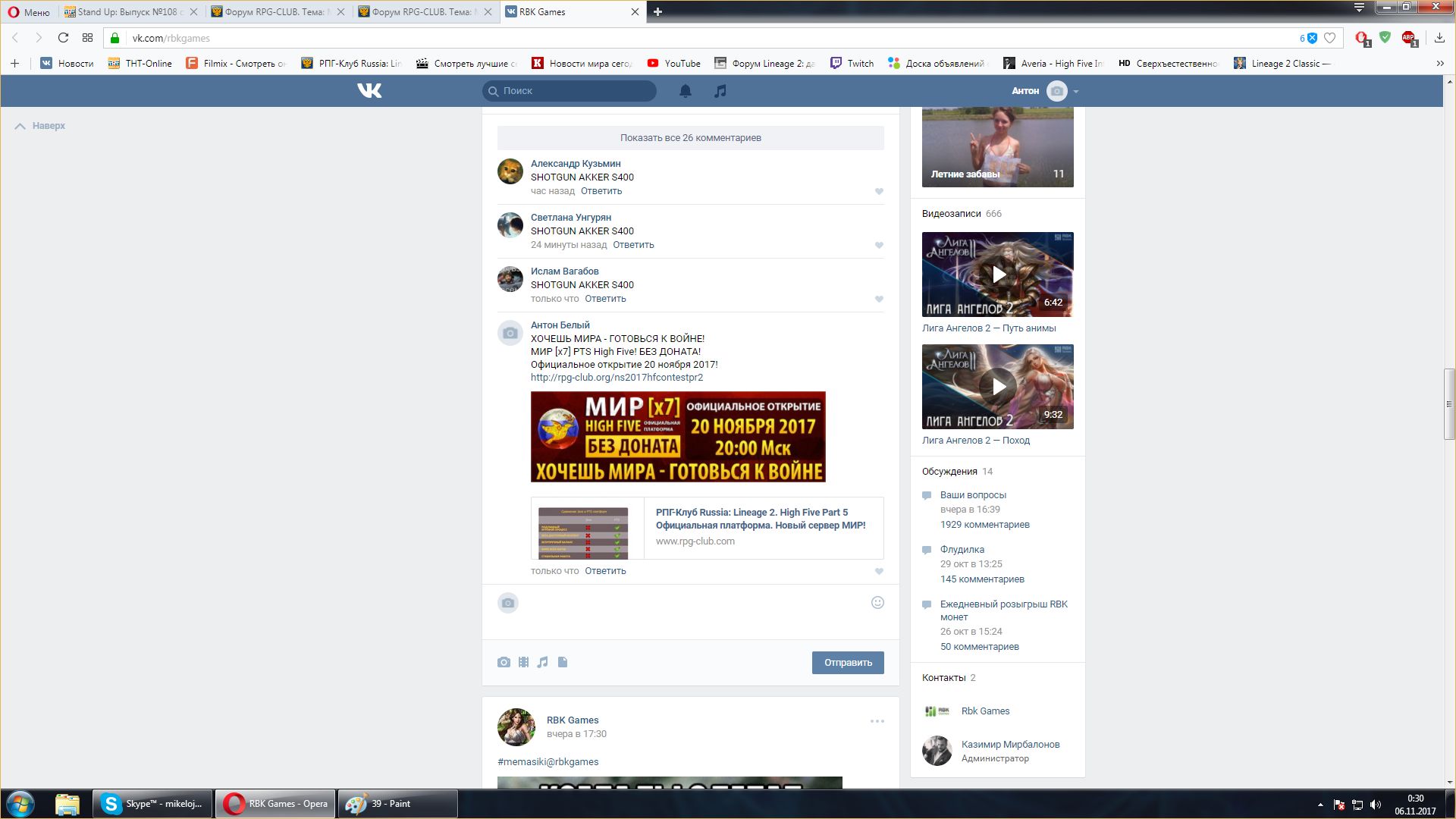Open Opera Speed Dial grid
Screen dimensions: 1456x819
[87, 38]
